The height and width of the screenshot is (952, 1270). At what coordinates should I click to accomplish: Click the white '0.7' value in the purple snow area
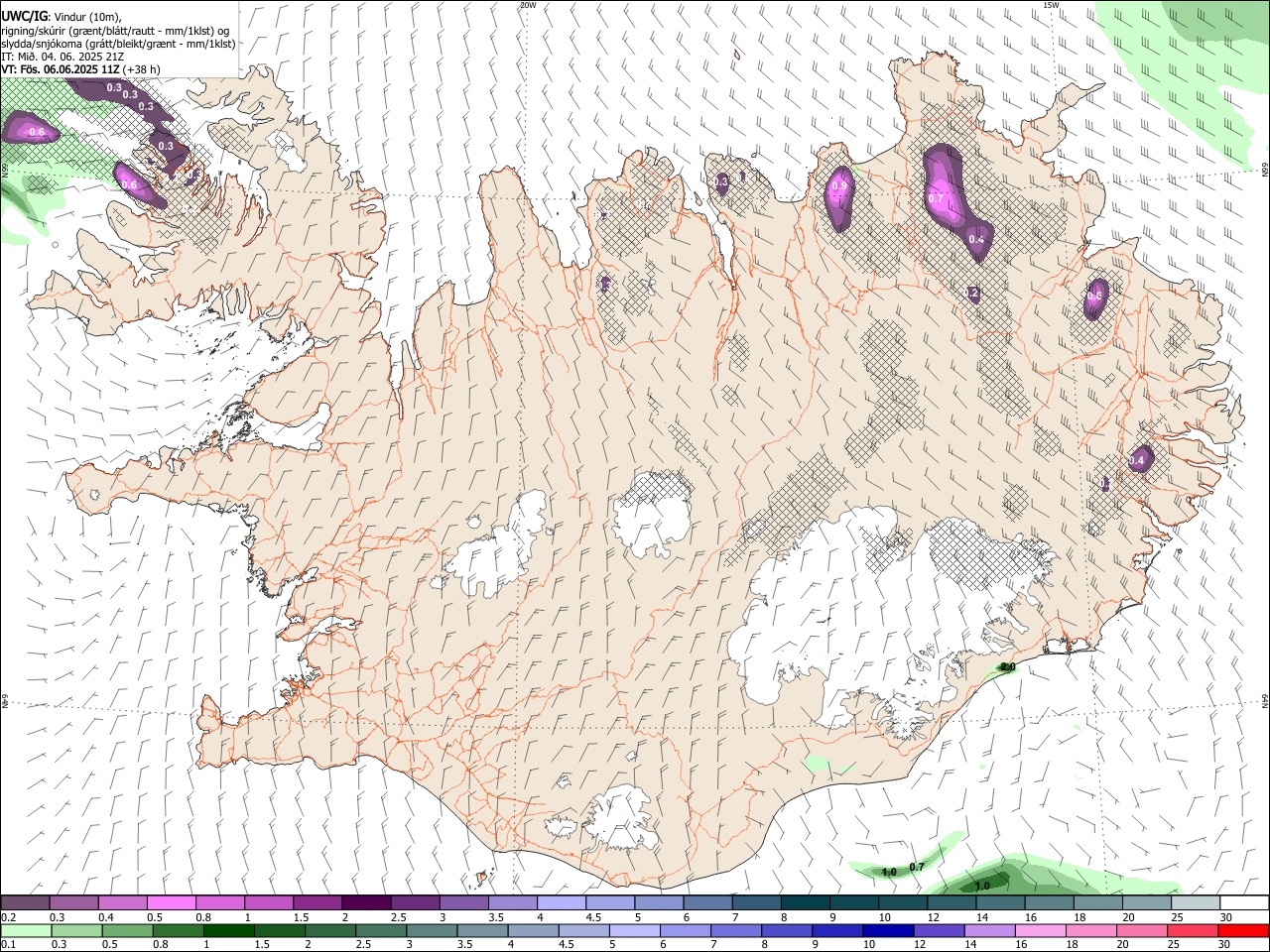pos(936,198)
